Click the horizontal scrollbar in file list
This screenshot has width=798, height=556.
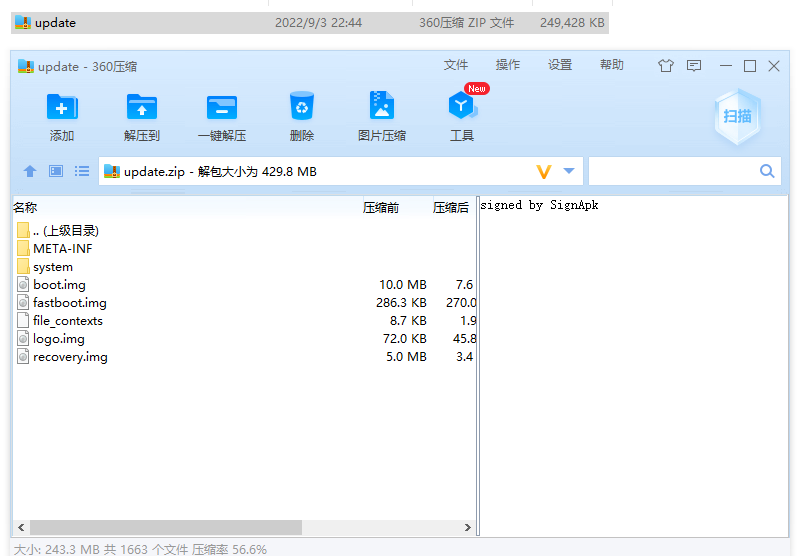(x=165, y=527)
